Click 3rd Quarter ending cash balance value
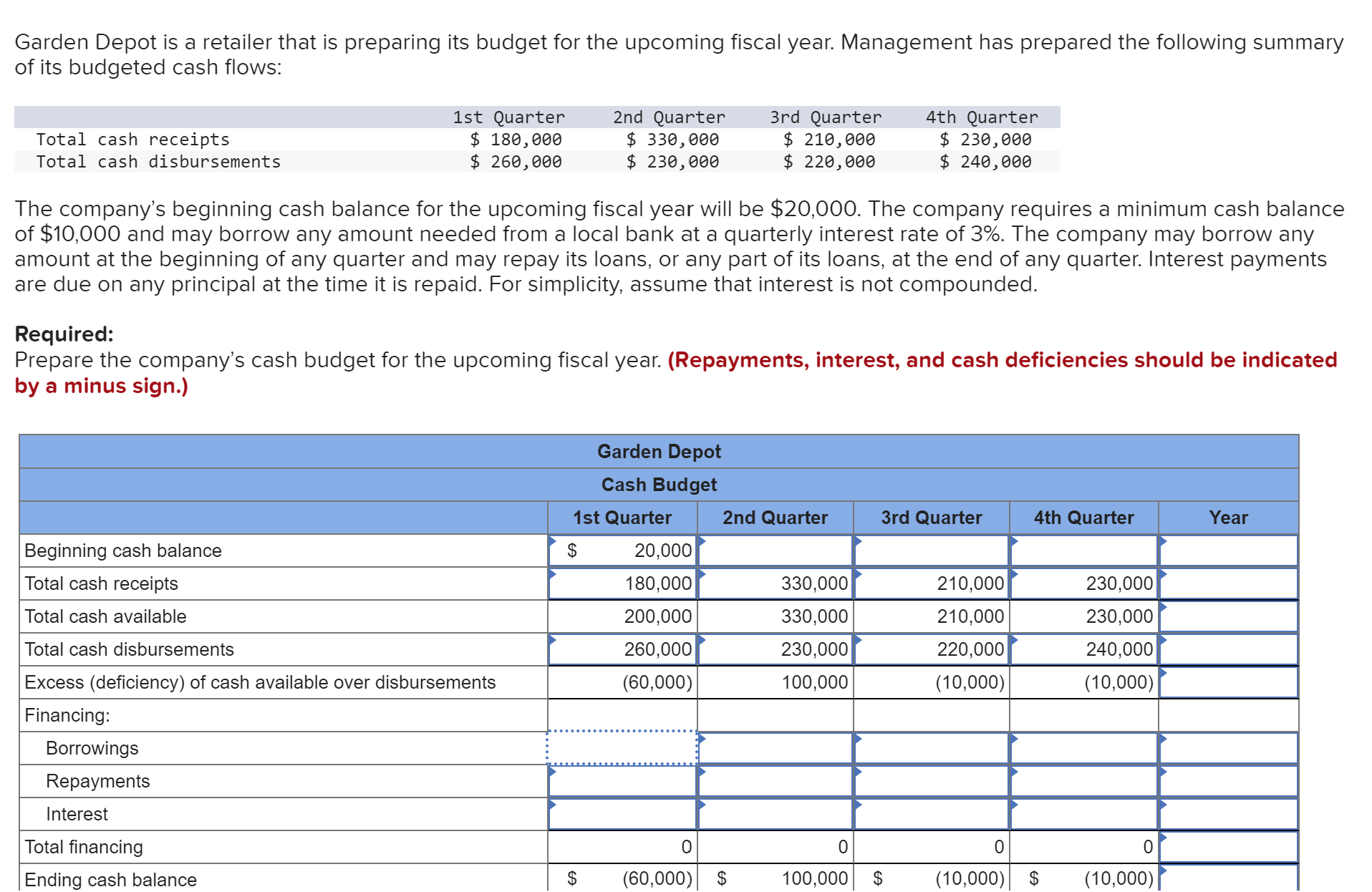 coord(970,878)
